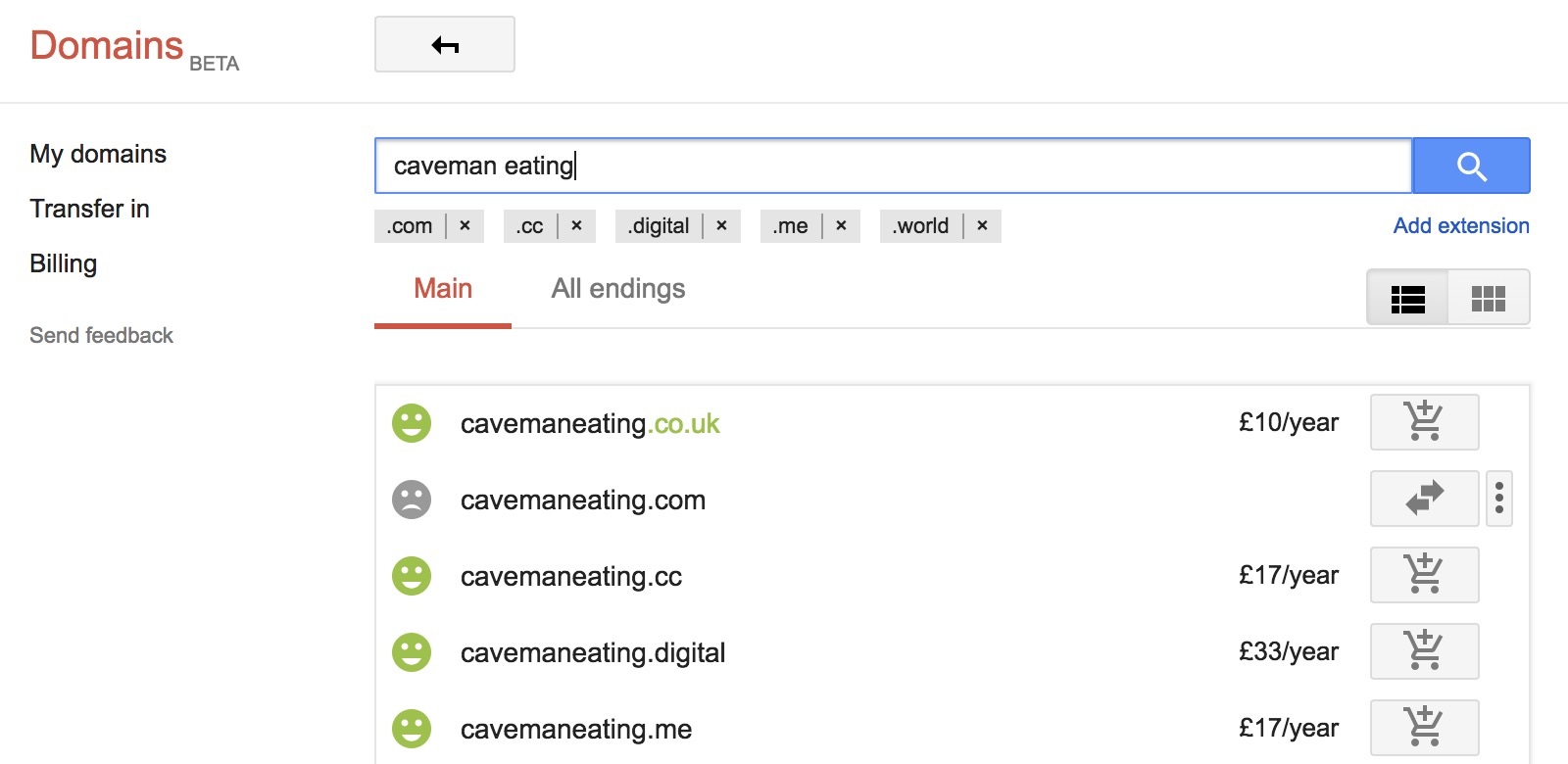Click transfer arrows for cavemaneating.com

(1424, 499)
